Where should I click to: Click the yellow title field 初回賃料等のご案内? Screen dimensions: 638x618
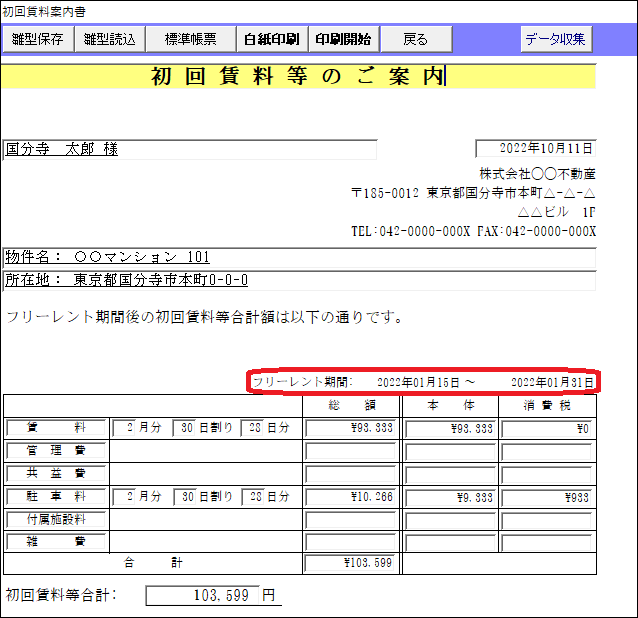pyautogui.click(x=298, y=77)
